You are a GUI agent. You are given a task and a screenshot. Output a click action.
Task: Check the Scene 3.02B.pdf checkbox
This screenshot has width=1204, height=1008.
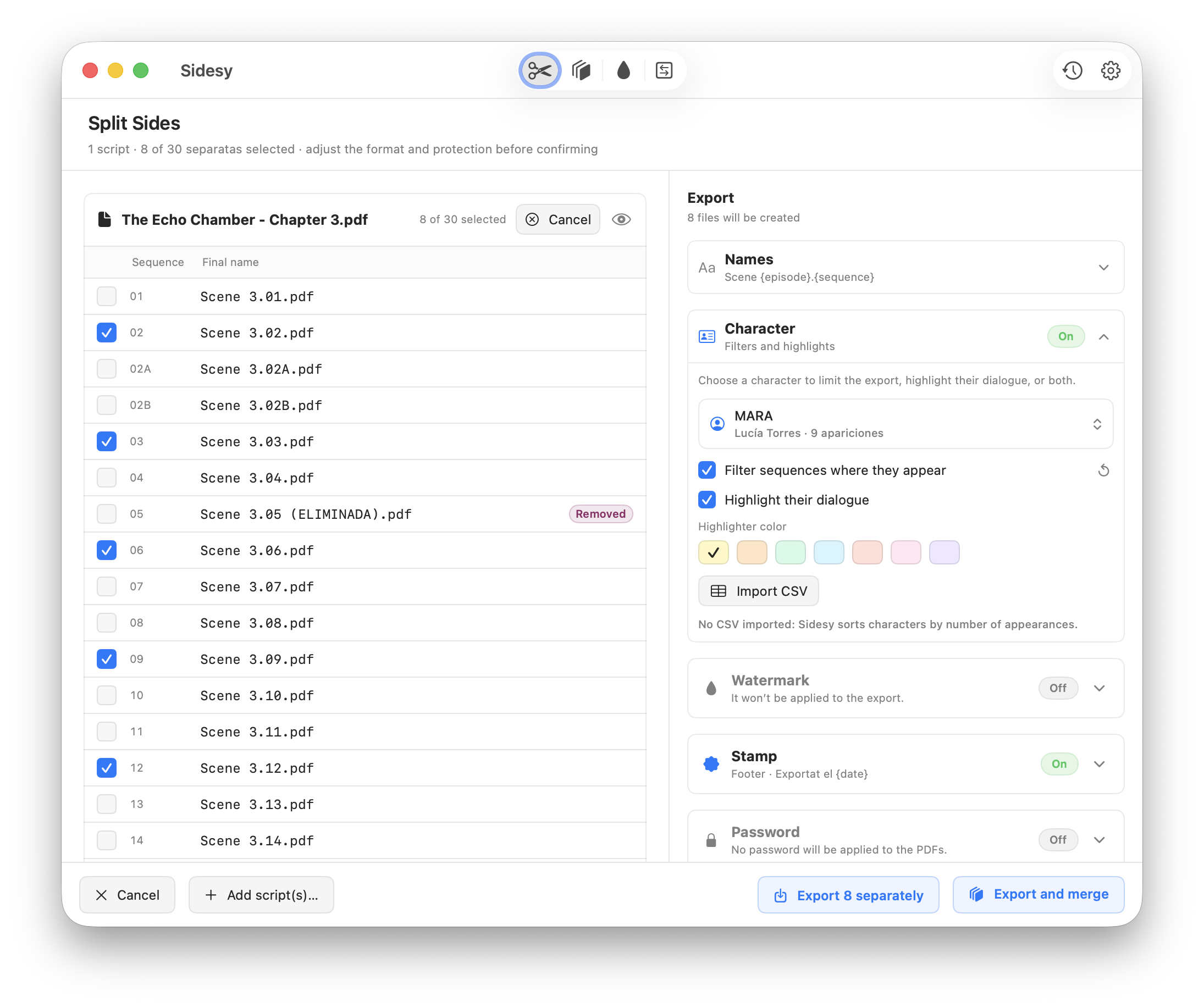(107, 405)
